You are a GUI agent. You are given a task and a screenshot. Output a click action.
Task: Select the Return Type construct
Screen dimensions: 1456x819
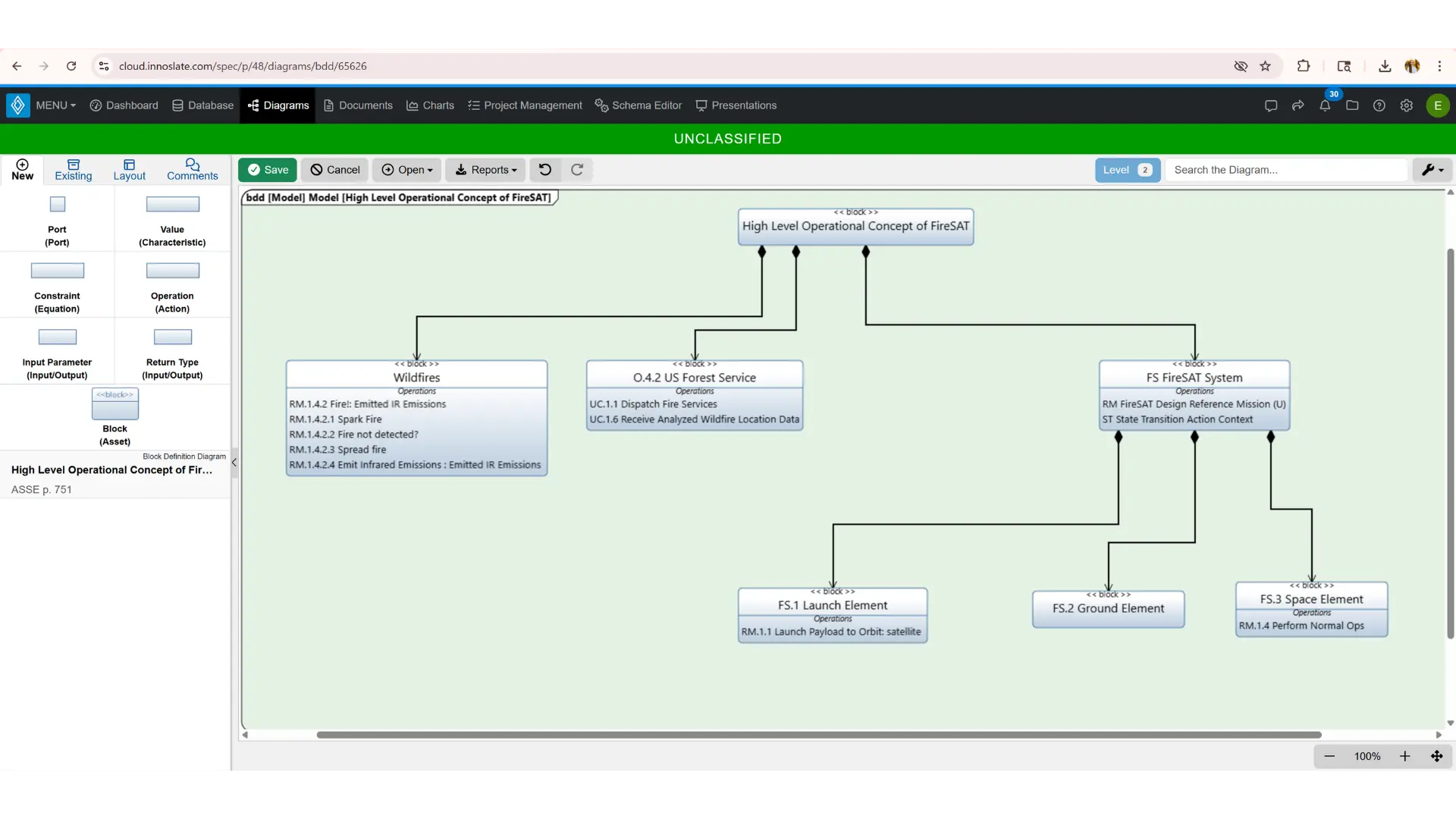[x=172, y=353]
